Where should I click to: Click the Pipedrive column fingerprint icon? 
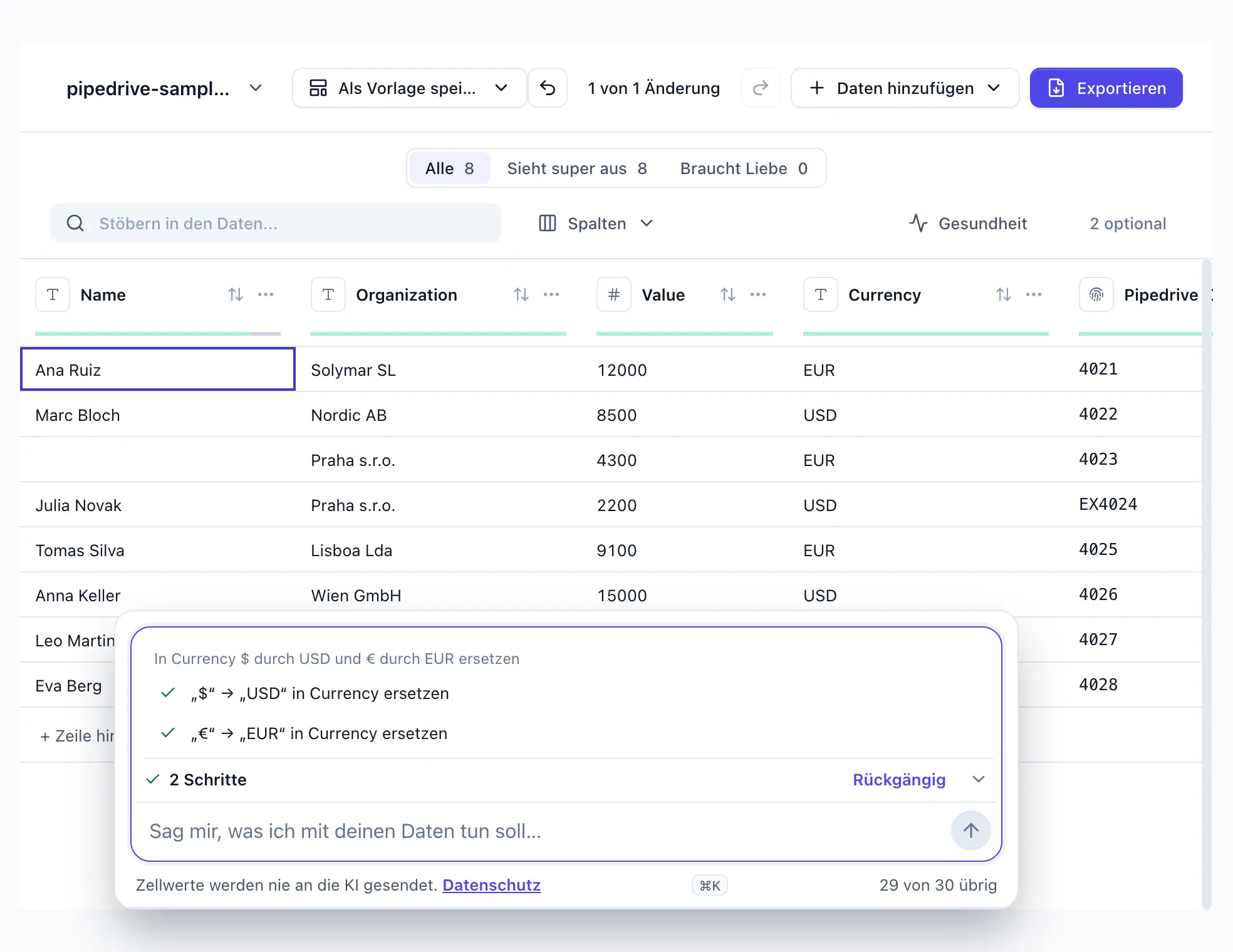(x=1096, y=294)
